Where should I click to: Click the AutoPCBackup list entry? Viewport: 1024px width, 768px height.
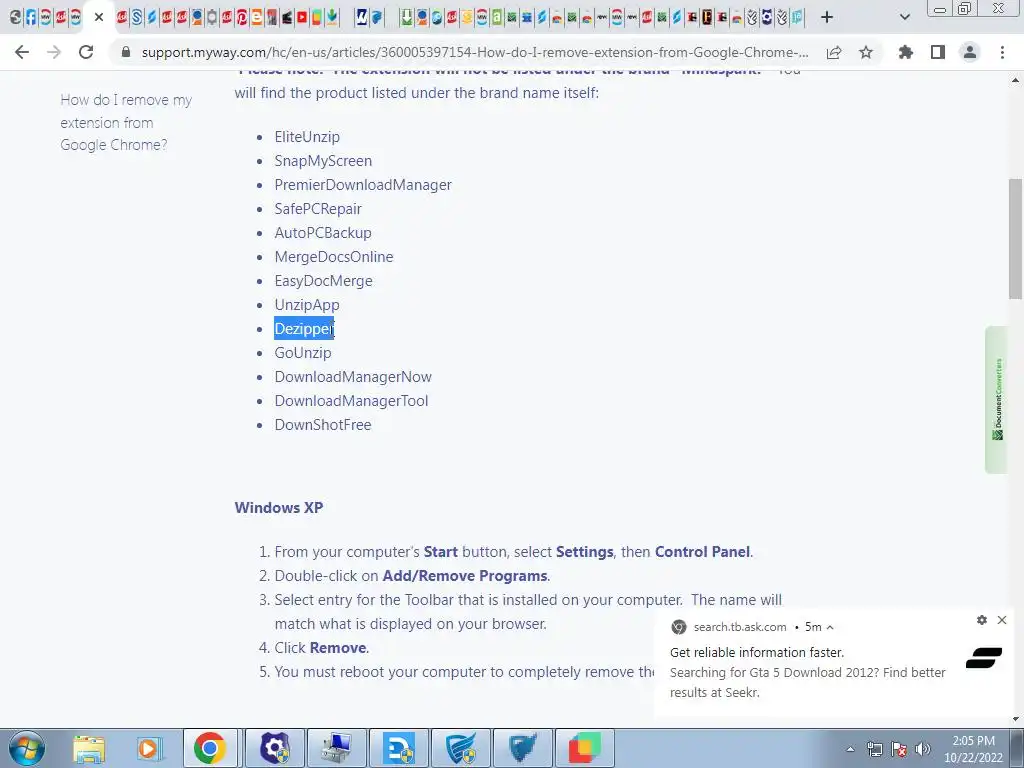tap(323, 233)
